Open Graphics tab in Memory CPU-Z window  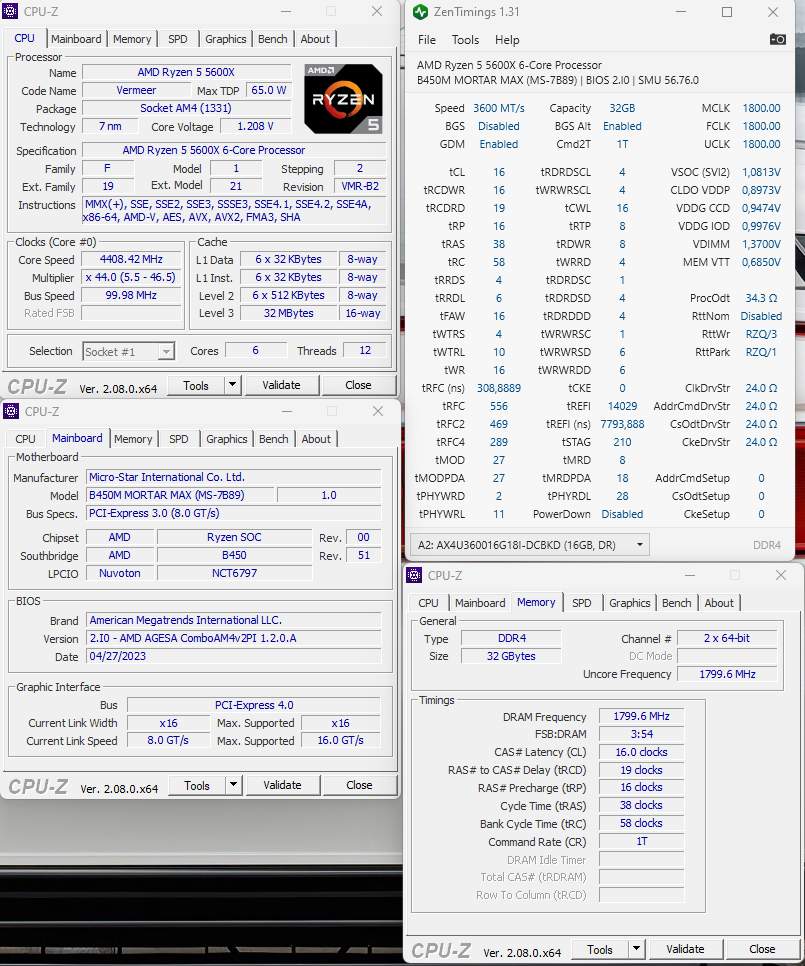coord(629,603)
